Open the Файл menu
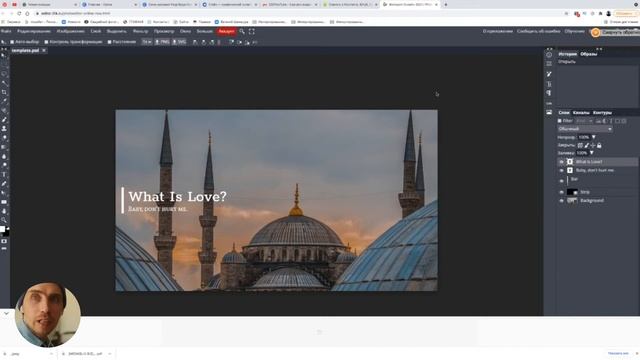Viewport: 640px width, 360px height. (6, 31)
